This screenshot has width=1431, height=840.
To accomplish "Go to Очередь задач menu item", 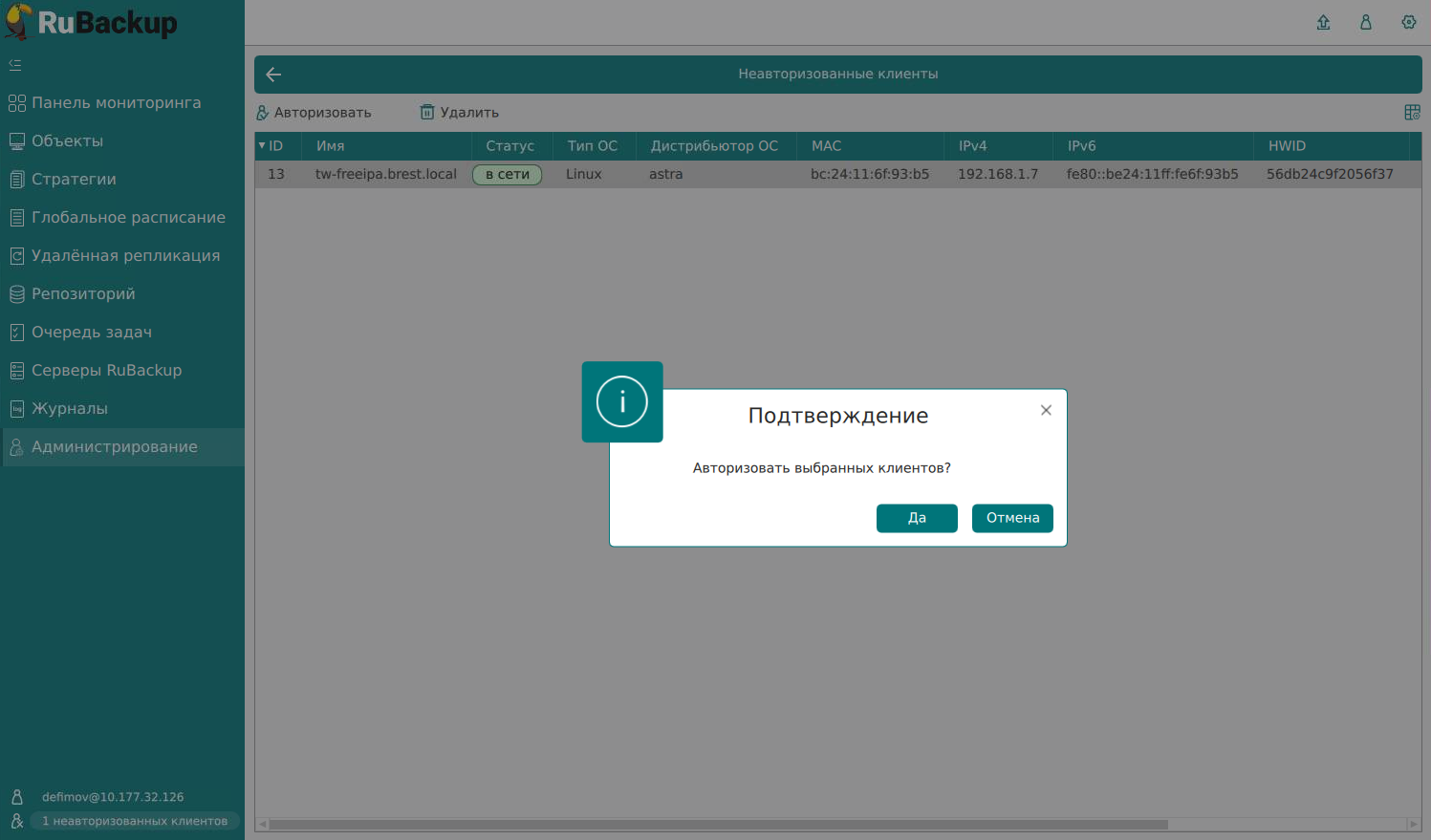I will (92, 333).
